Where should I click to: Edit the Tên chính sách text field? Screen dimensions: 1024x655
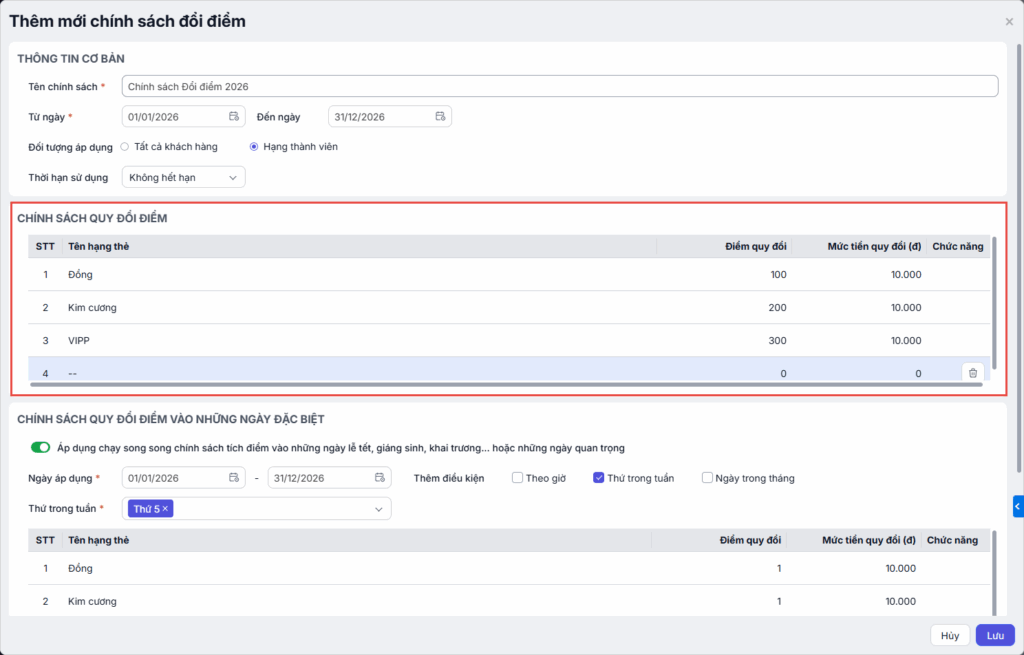point(560,87)
